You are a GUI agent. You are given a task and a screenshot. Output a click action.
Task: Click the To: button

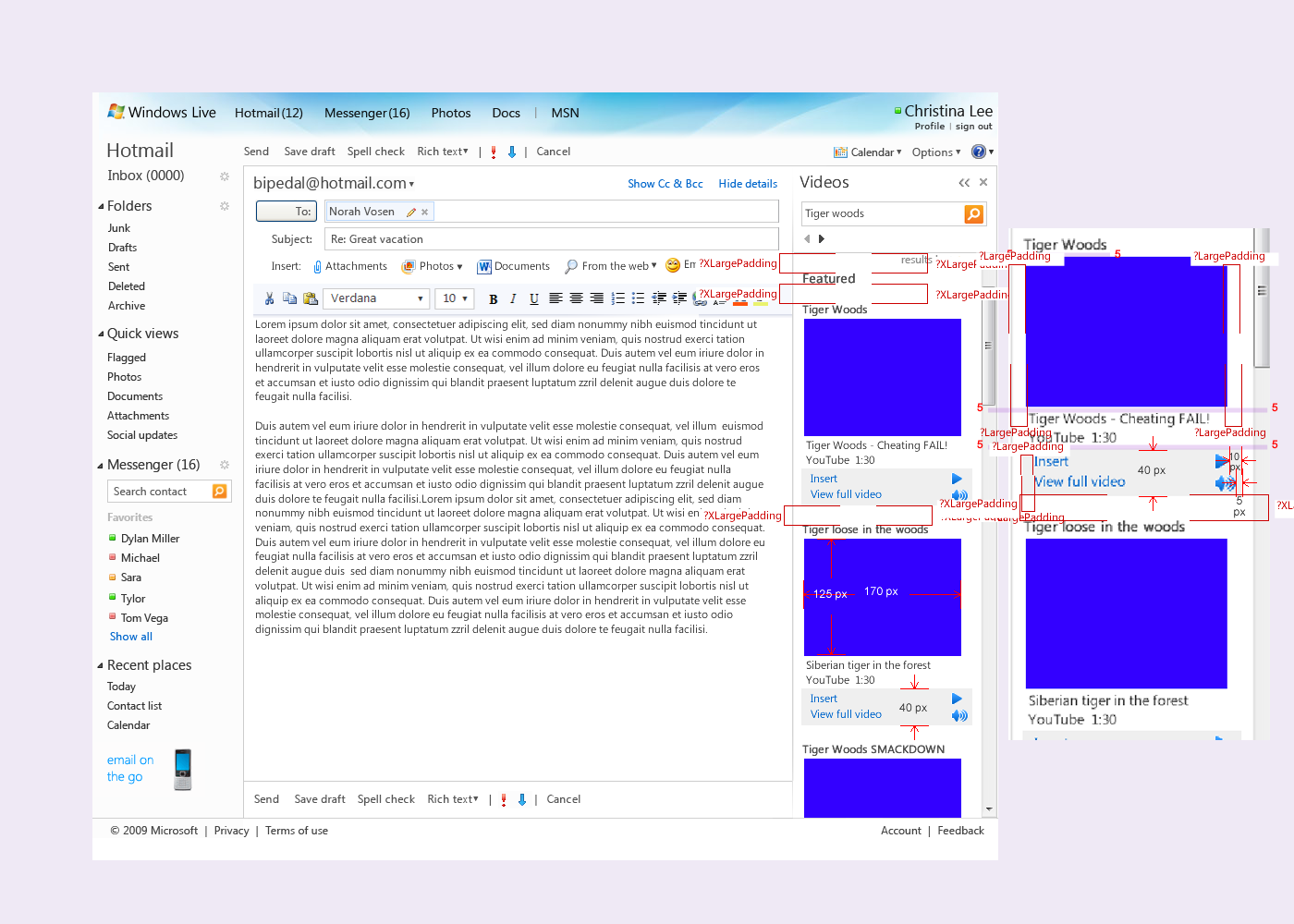coord(287,212)
